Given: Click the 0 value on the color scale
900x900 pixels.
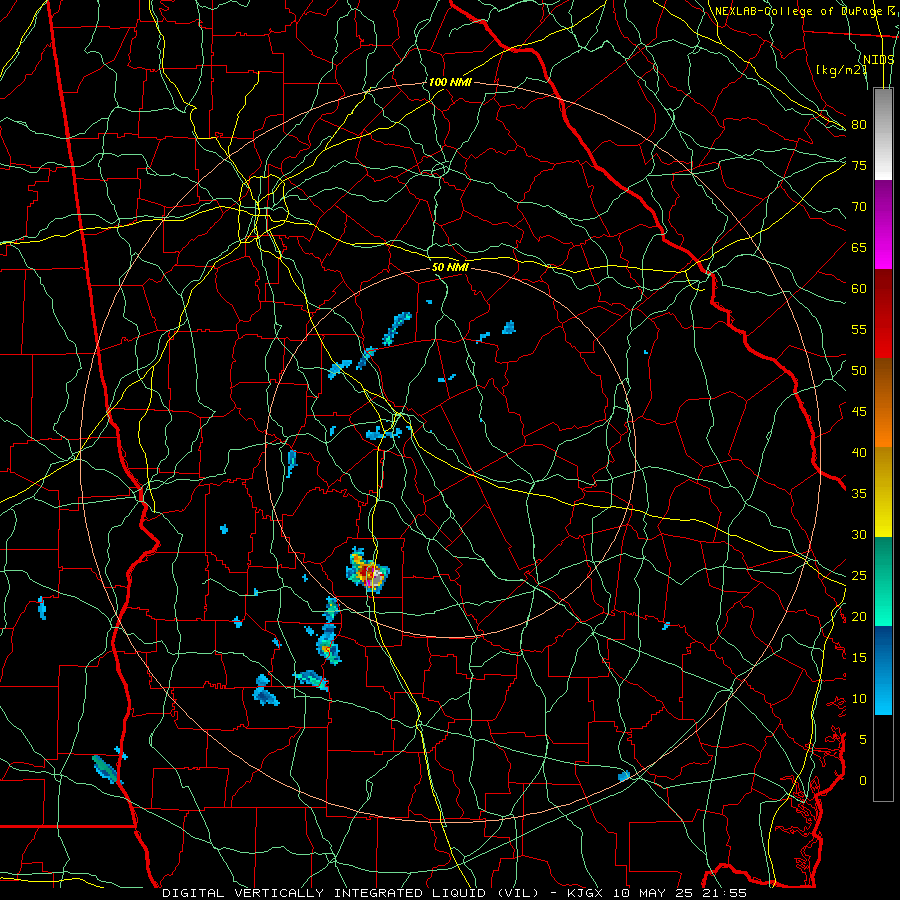Looking at the screenshot, I should (863, 781).
